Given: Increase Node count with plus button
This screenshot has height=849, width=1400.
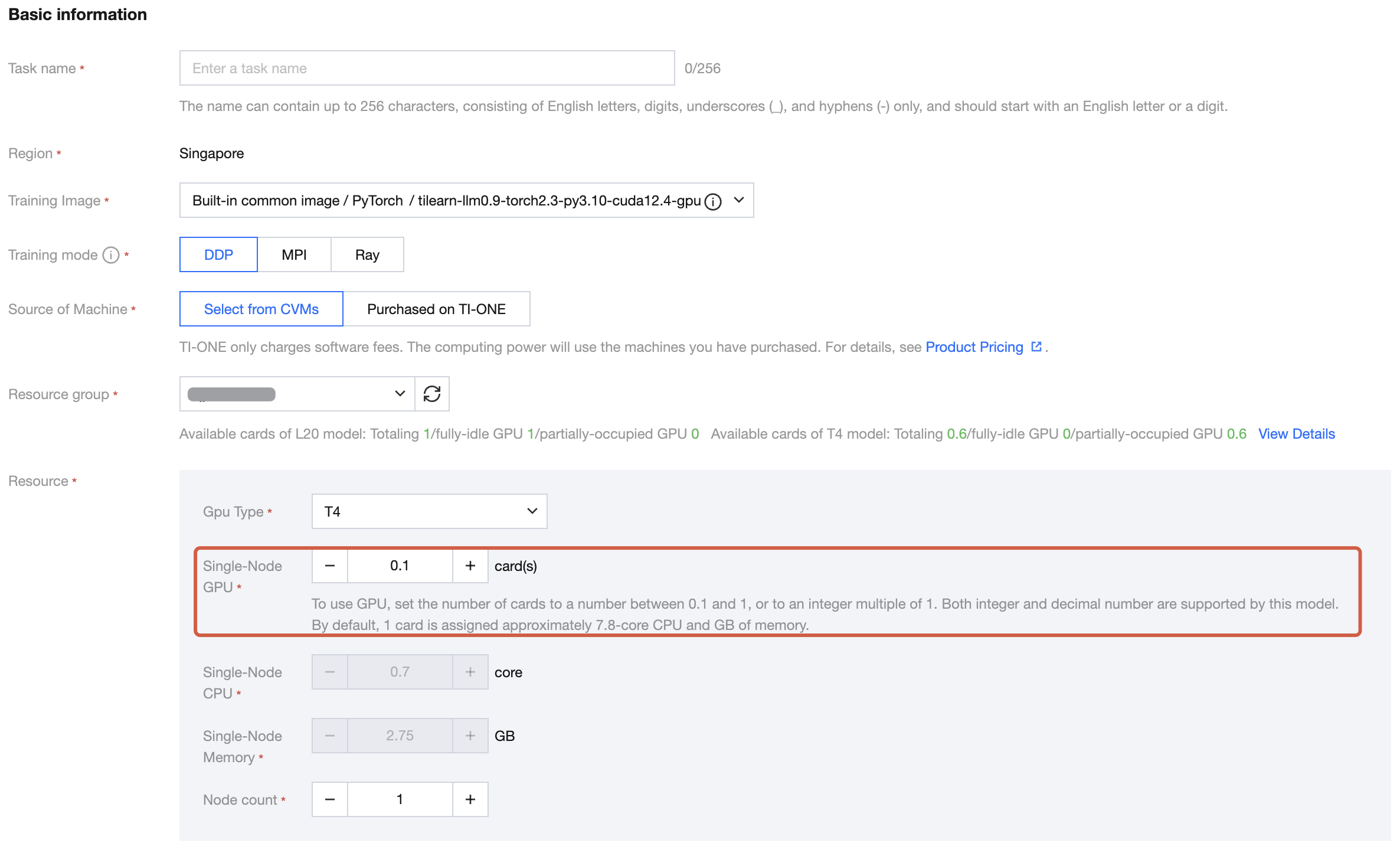Looking at the screenshot, I should pyautogui.click(x=470, y=799).
